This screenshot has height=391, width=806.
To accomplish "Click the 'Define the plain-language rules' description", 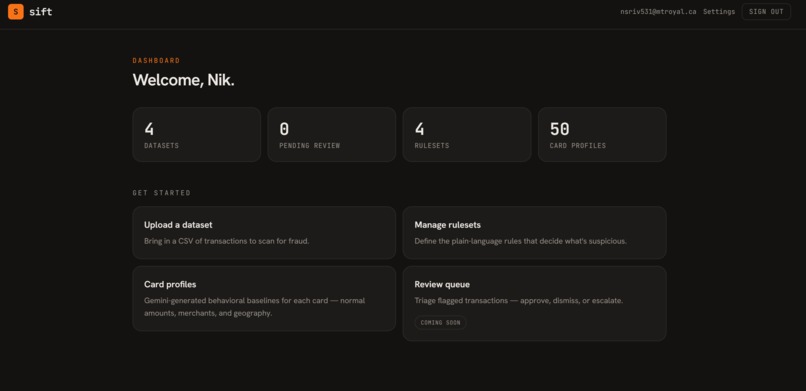I will pos(521,241).
